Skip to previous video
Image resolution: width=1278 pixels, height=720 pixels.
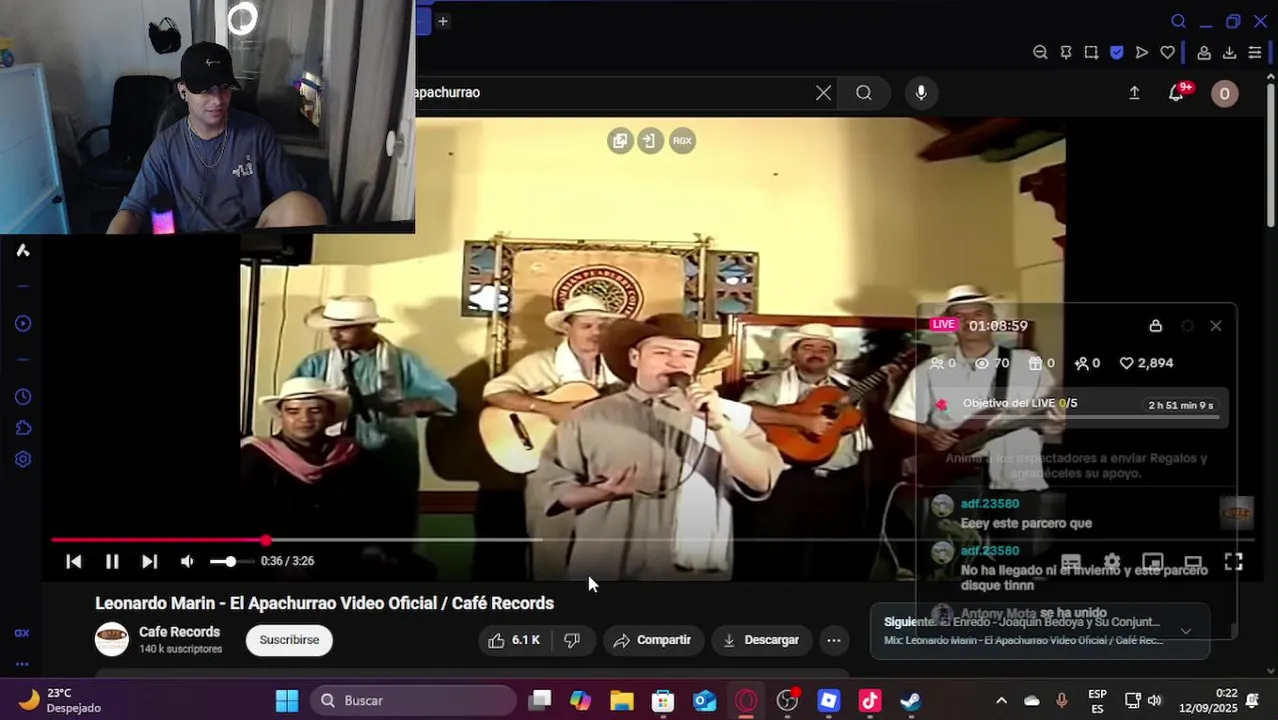click(74, 562)
